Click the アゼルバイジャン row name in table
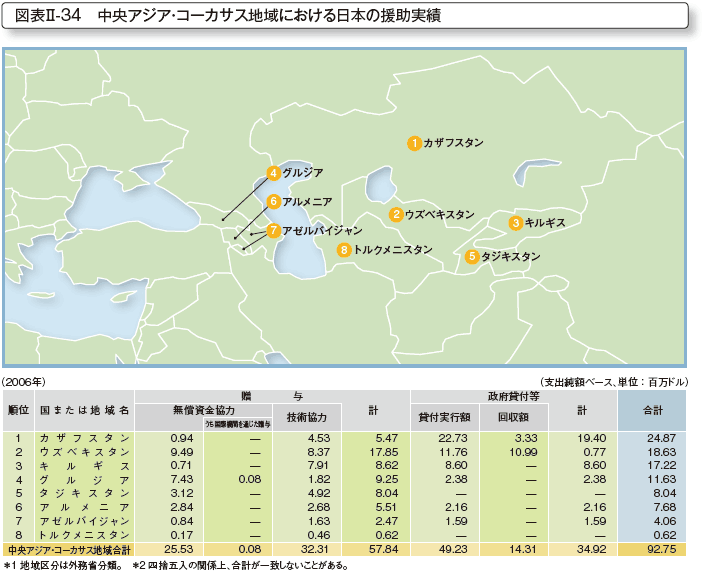704x571 pixels. [x=84, y=522]
